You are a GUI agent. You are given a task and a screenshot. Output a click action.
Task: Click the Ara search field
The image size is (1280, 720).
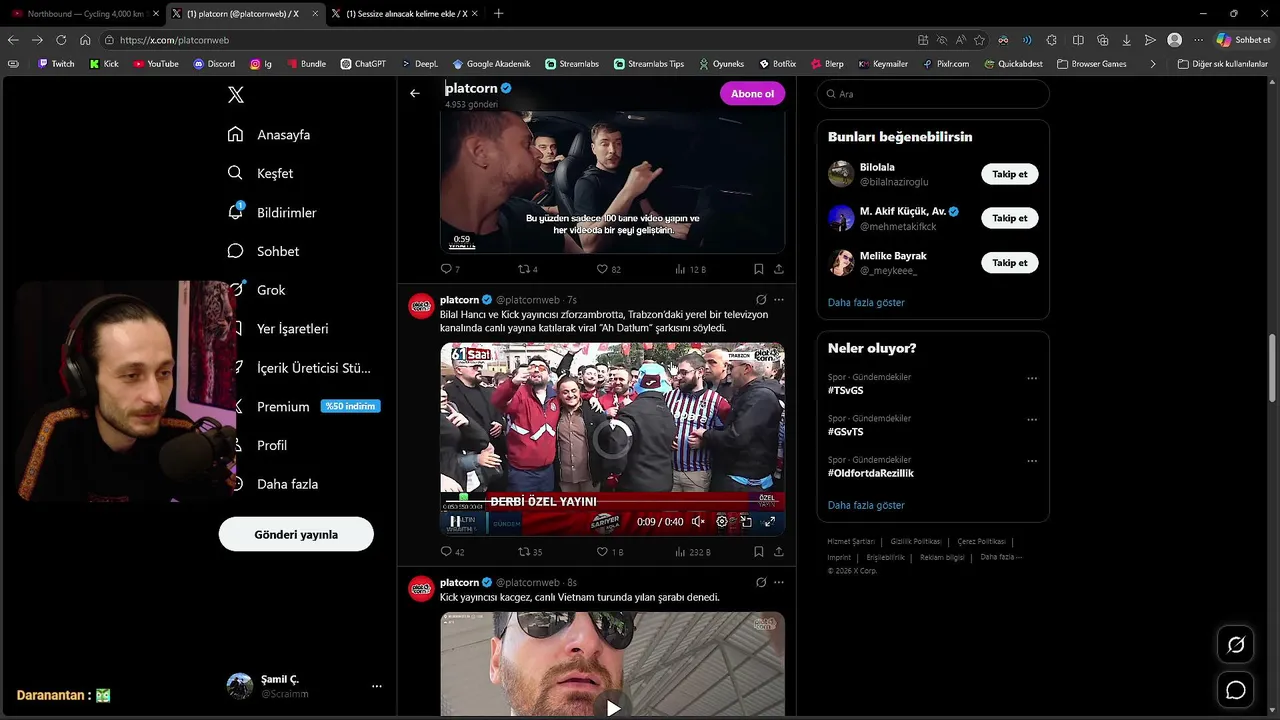(933, 93)
